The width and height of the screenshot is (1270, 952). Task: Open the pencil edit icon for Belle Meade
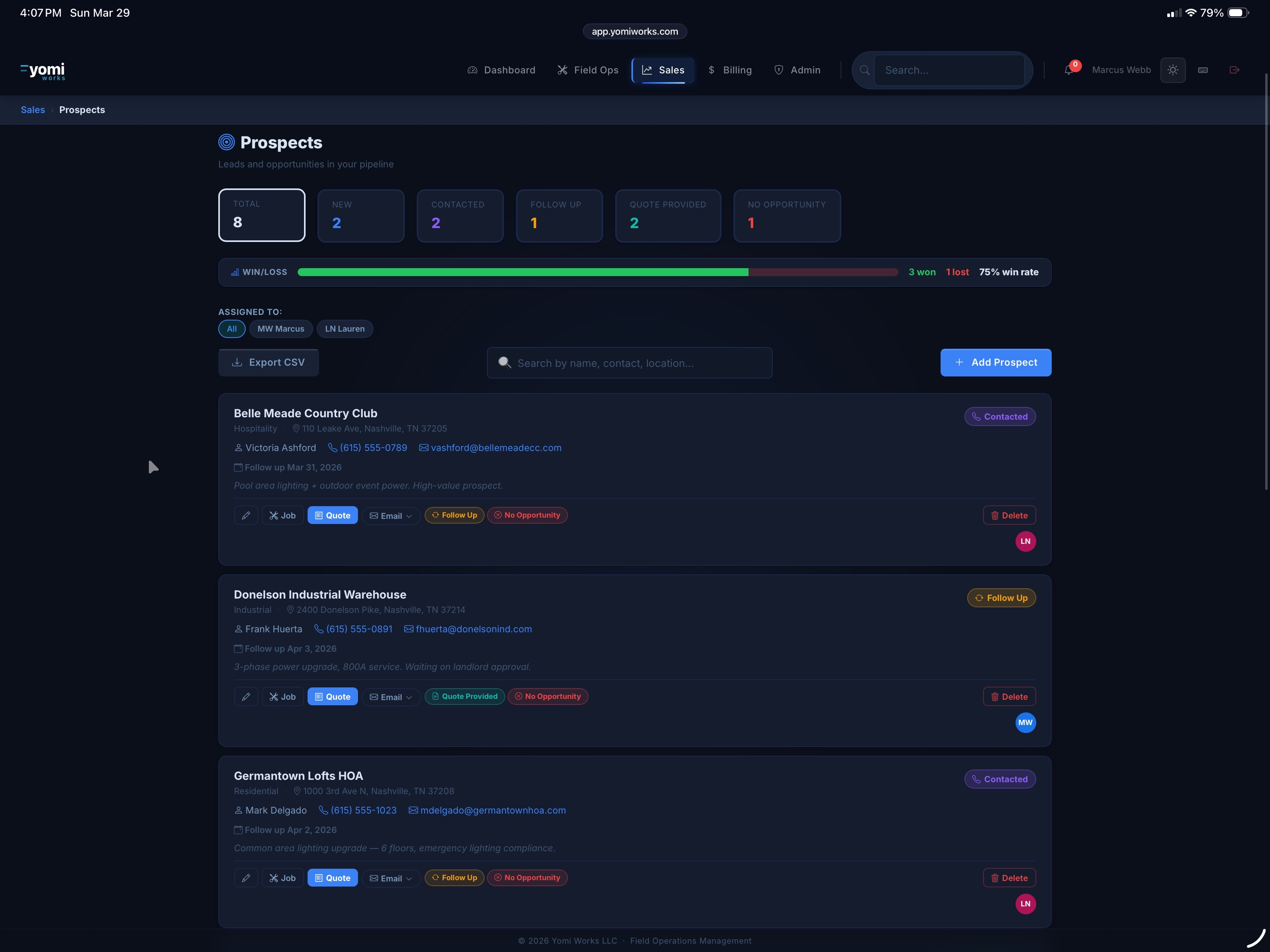point(246,515)
